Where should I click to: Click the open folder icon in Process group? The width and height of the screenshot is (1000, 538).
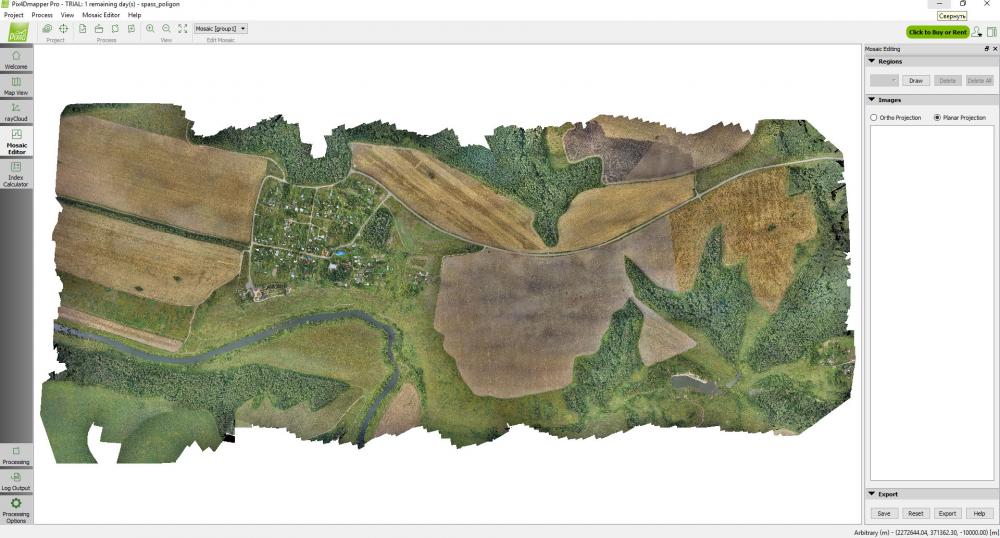[99, 29]
